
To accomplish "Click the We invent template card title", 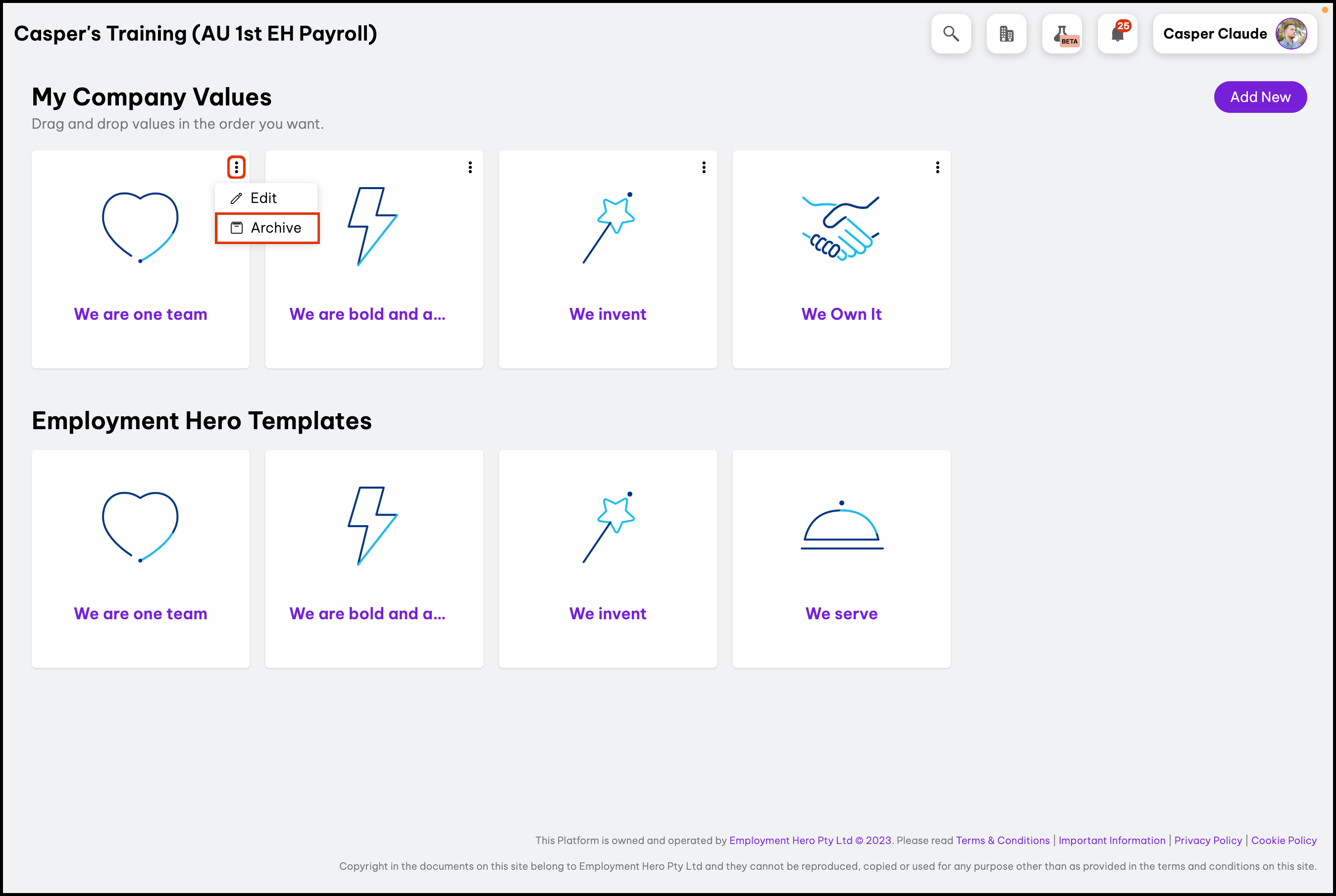I will pyautogui.click(x=608, y=613).
